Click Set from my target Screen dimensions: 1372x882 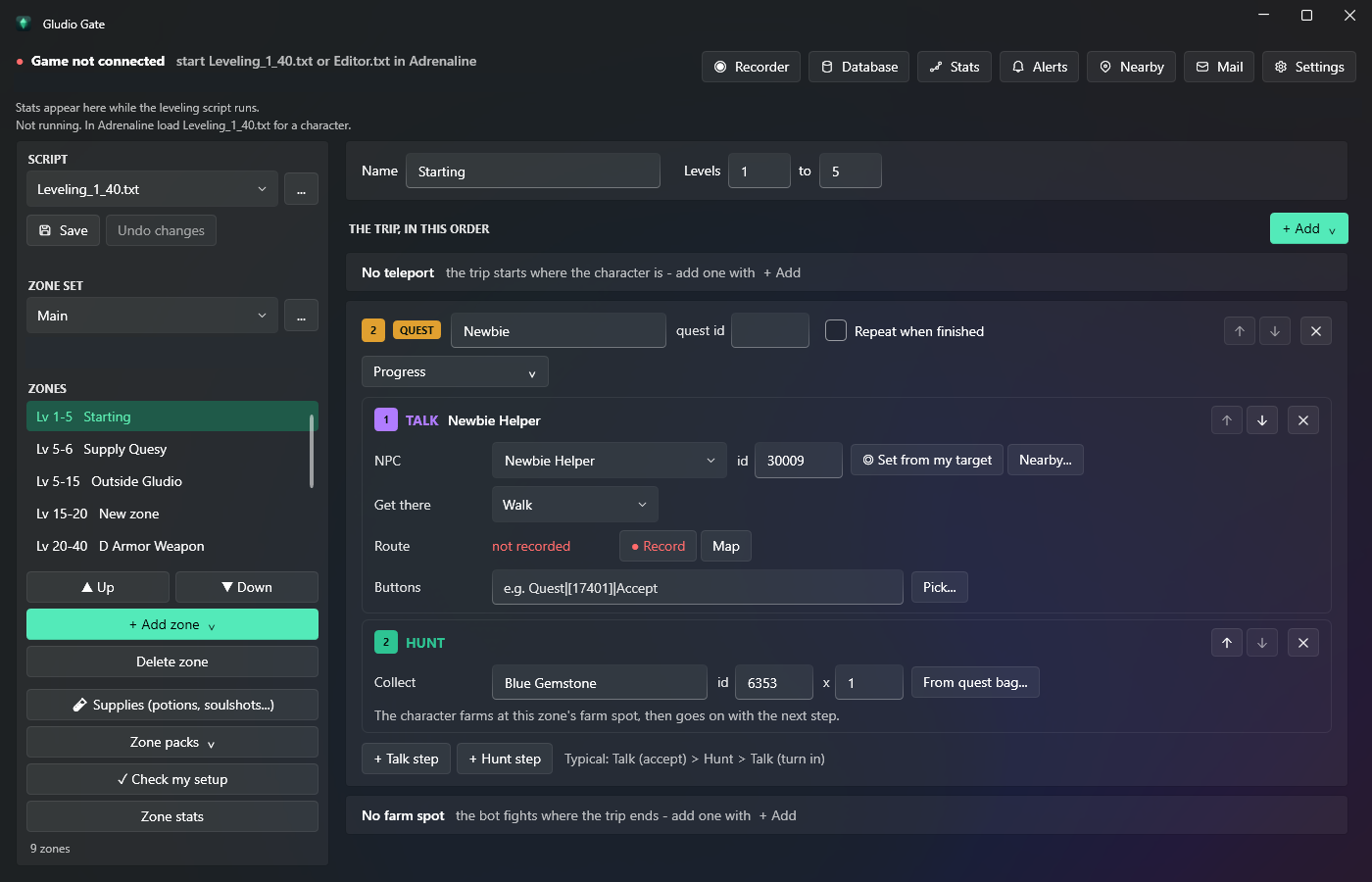(x=927, y=460)
